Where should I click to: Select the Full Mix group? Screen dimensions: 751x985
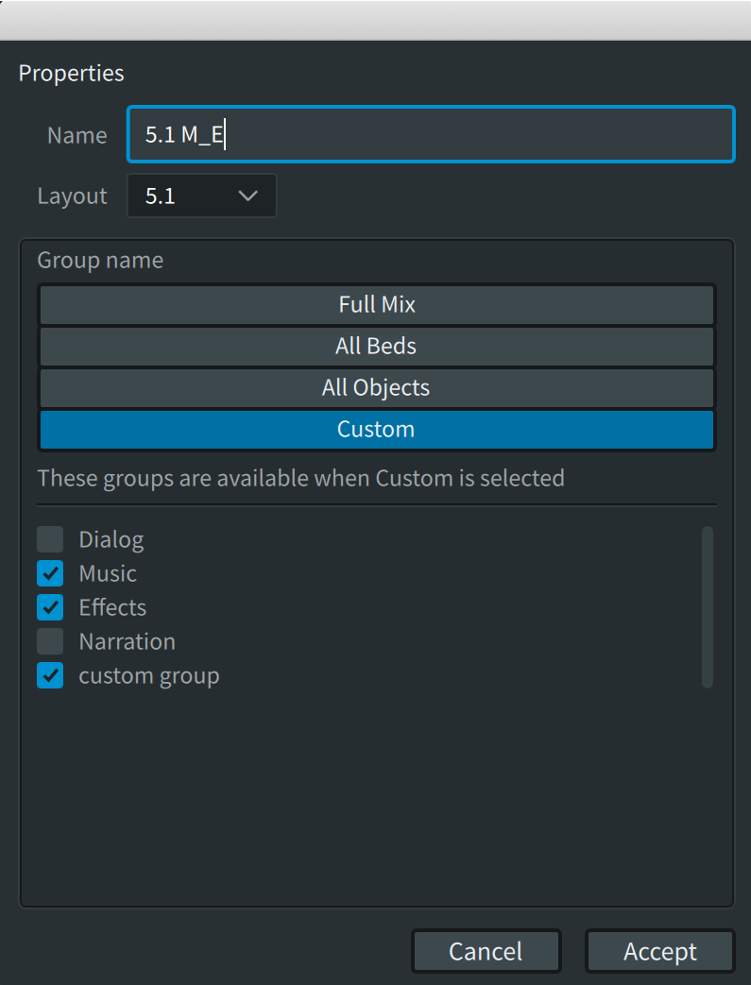[x=375, y=304]
